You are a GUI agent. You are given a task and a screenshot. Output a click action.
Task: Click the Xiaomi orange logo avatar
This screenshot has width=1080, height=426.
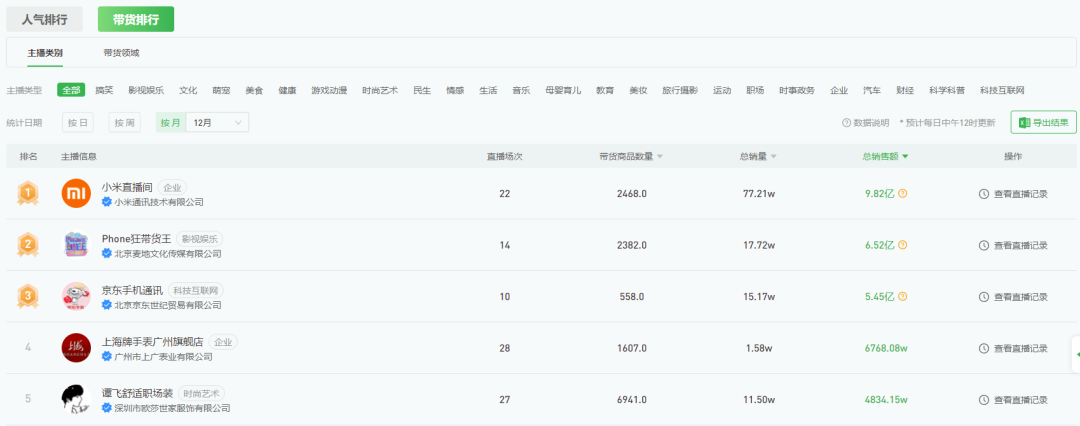point(76,194)
